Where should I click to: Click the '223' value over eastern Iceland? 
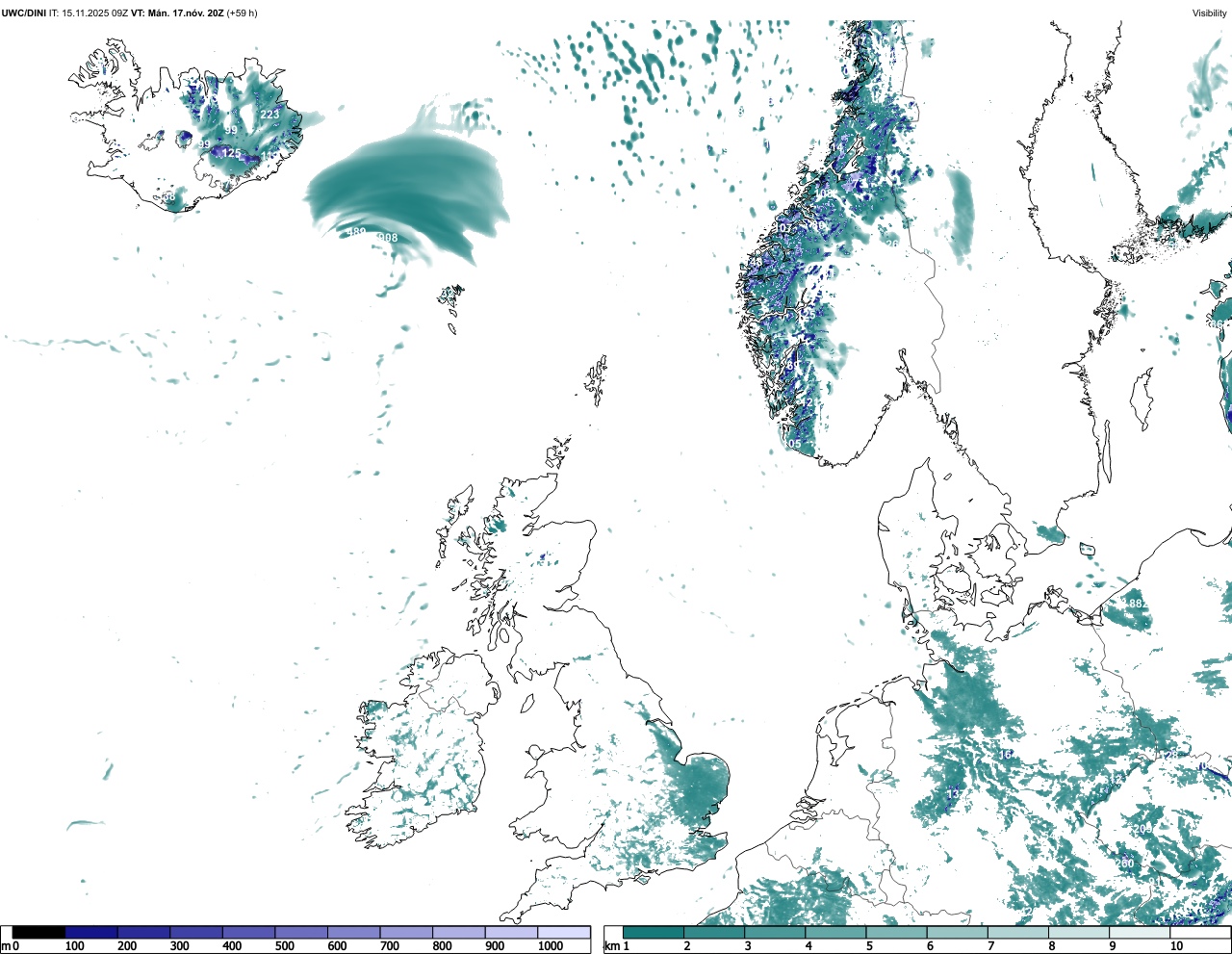[269, 115]
